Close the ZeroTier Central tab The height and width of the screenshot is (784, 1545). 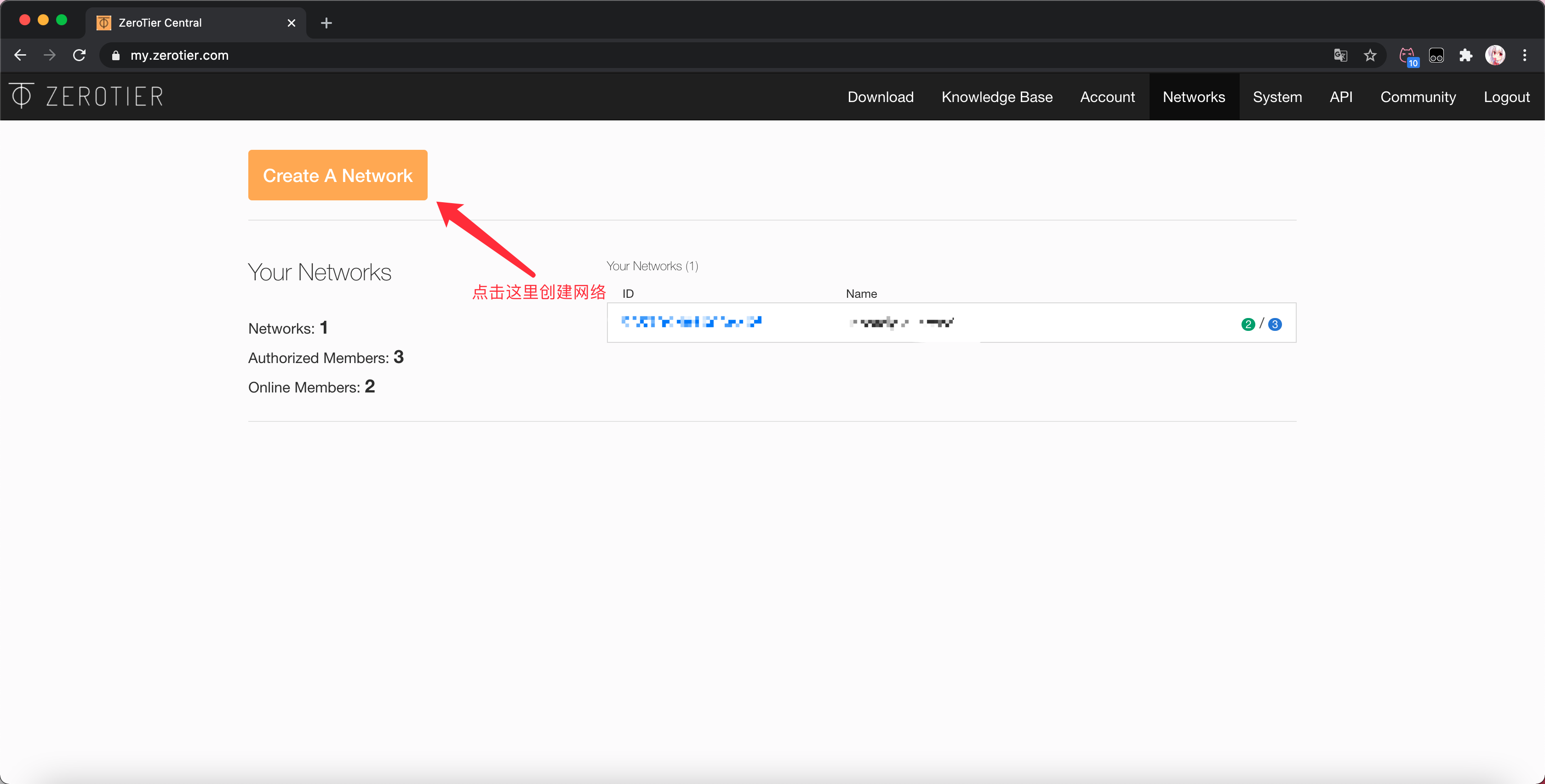292,23
